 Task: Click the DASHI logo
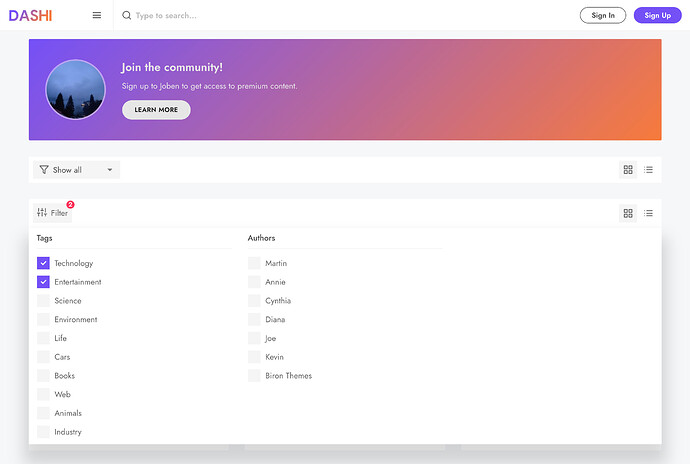point(30,16)
